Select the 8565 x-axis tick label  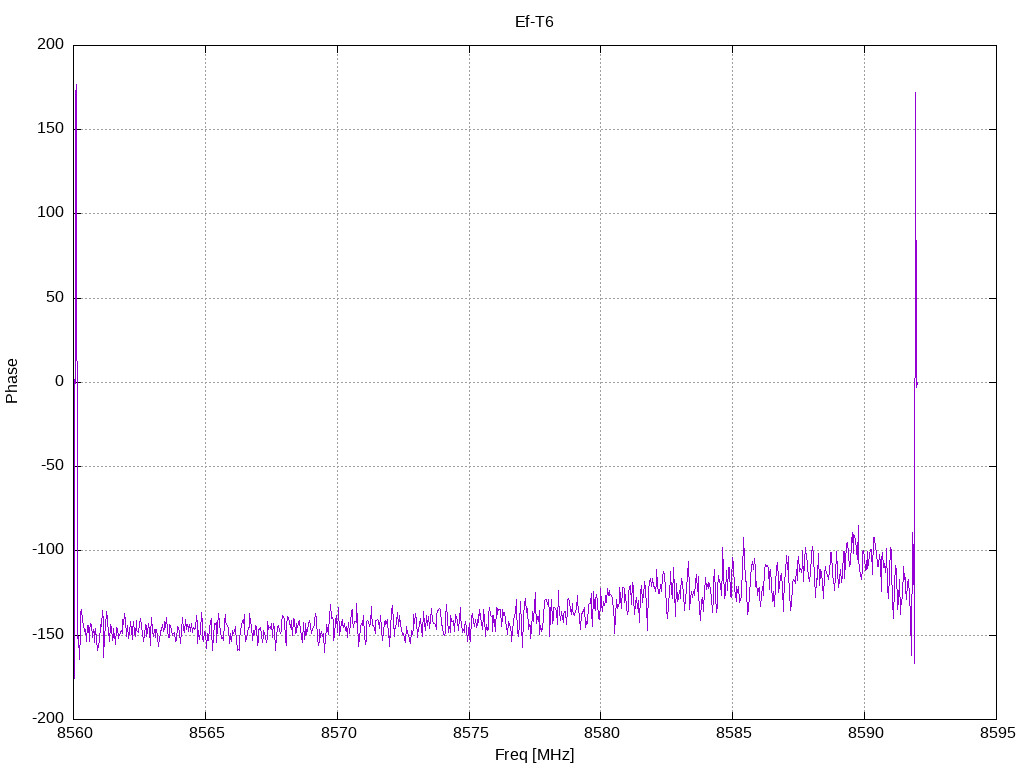click(x=205, y=734)
